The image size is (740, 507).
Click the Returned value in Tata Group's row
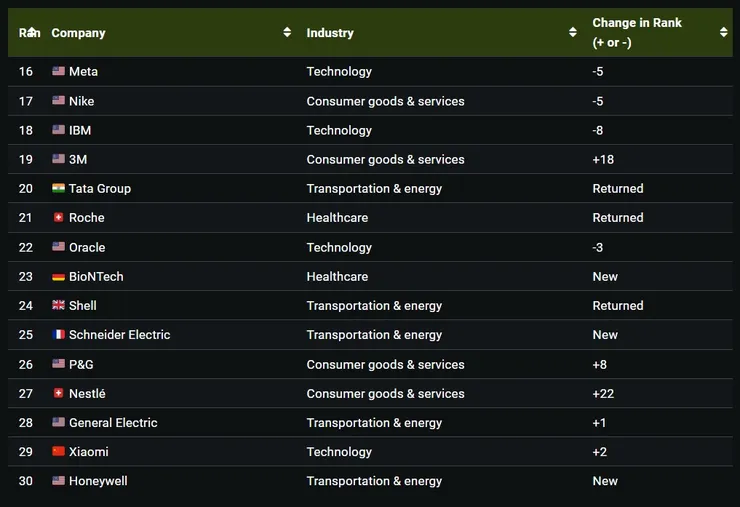[618, 188]
